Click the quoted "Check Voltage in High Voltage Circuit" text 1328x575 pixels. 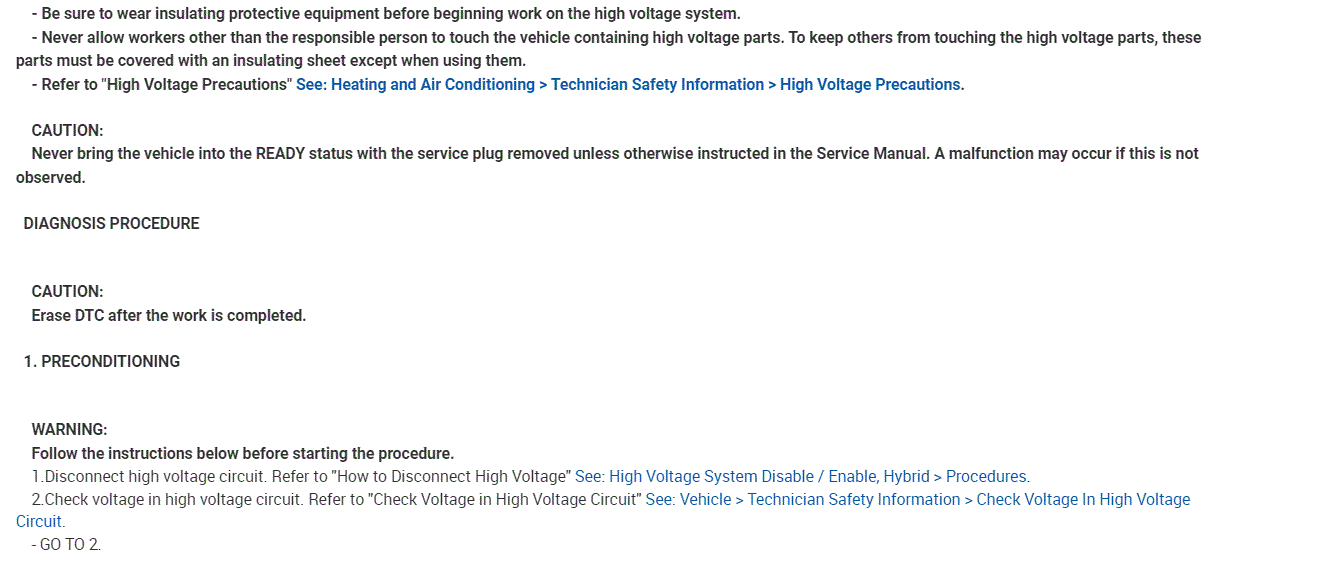(x=505, y=499)
